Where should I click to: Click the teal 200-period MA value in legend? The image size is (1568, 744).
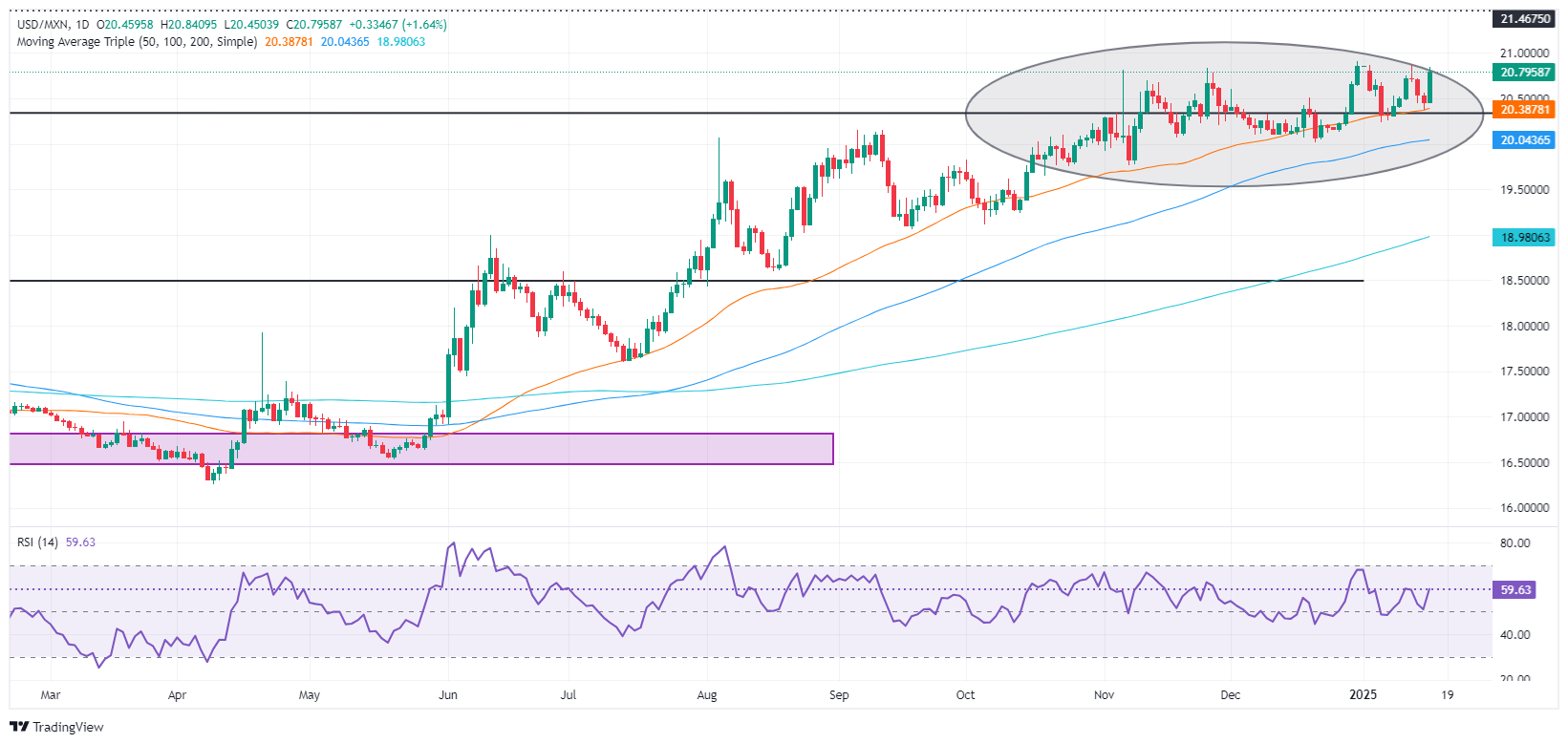point(400,42)
